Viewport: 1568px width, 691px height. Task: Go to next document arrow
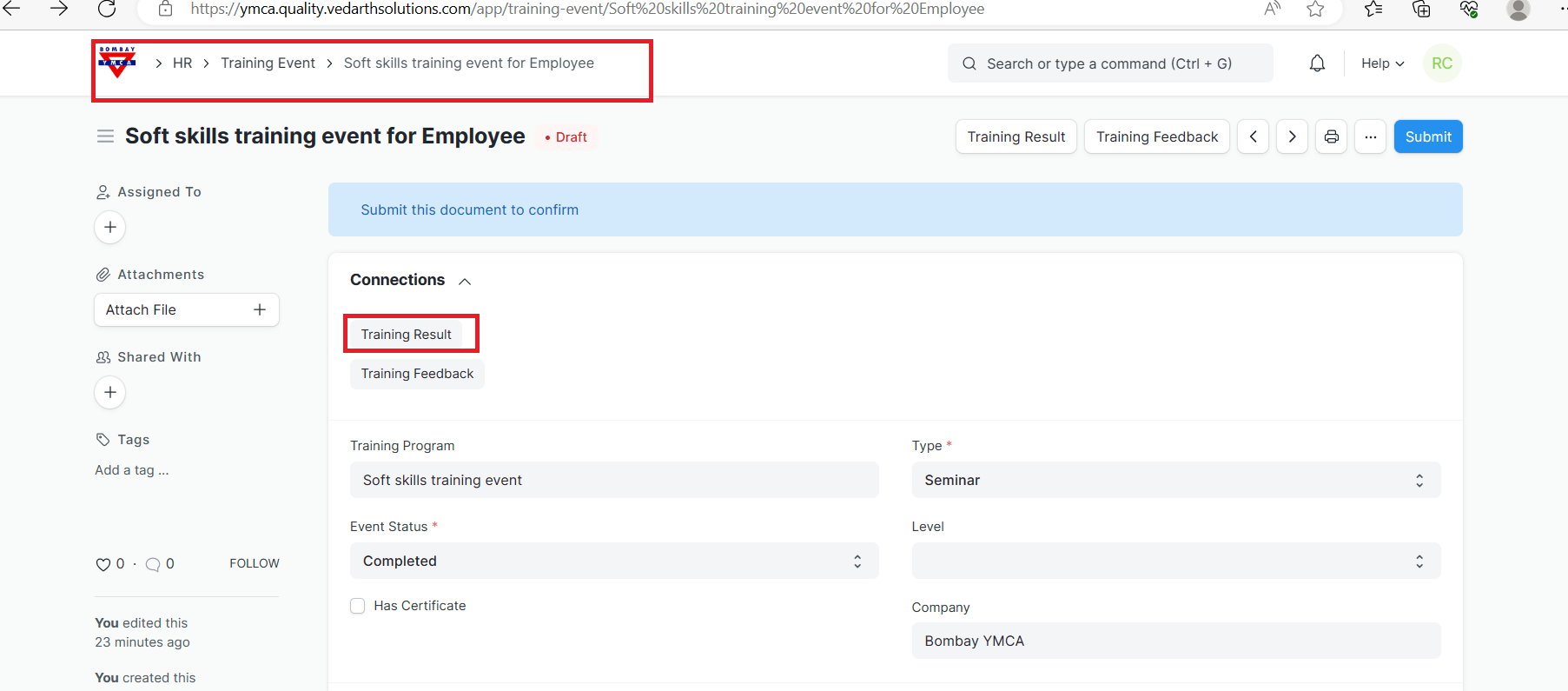coord(1292,136)
